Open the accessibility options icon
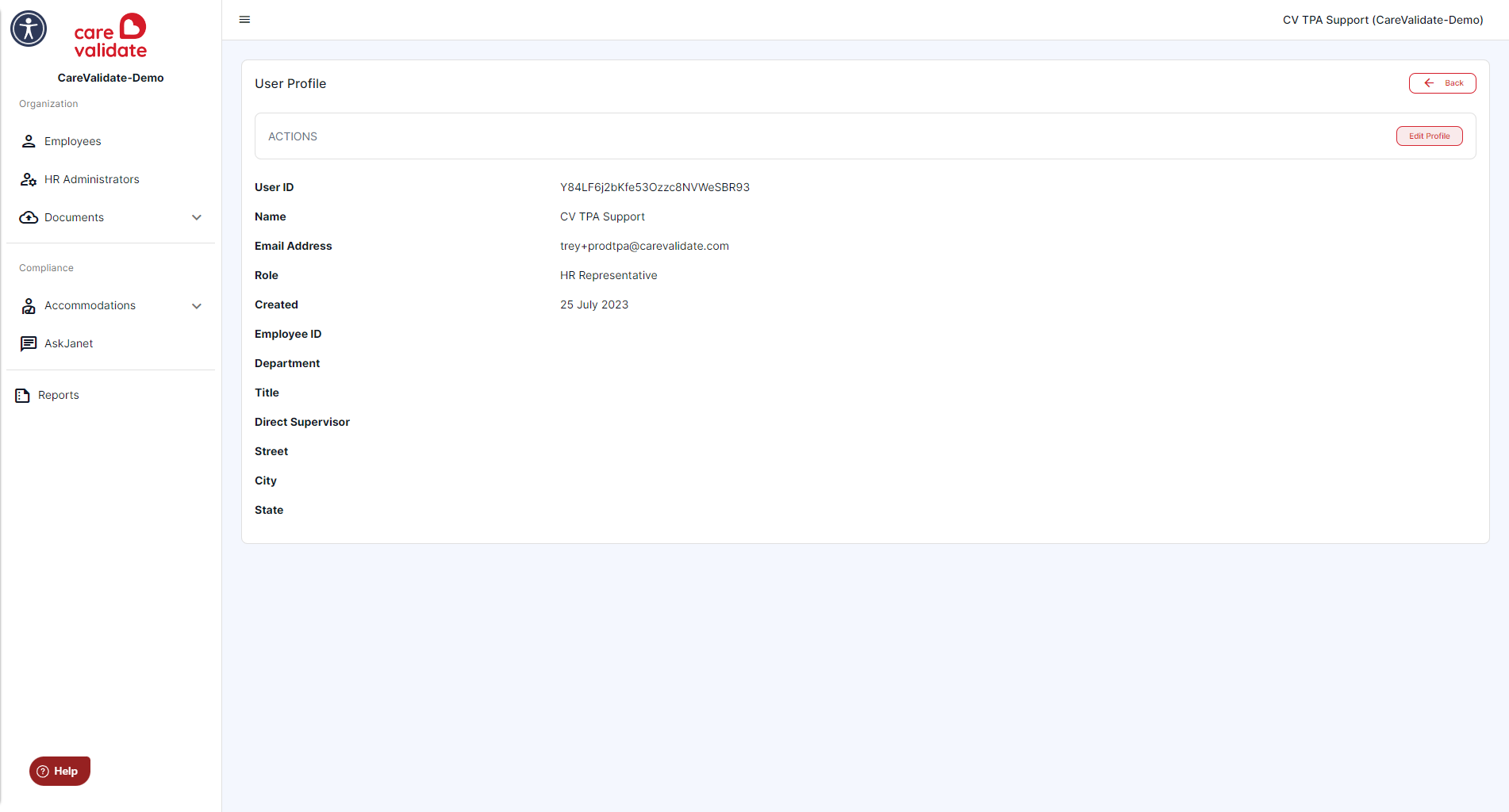The image size is (1509, 812). pyautogui.click(x=29, y=29)
